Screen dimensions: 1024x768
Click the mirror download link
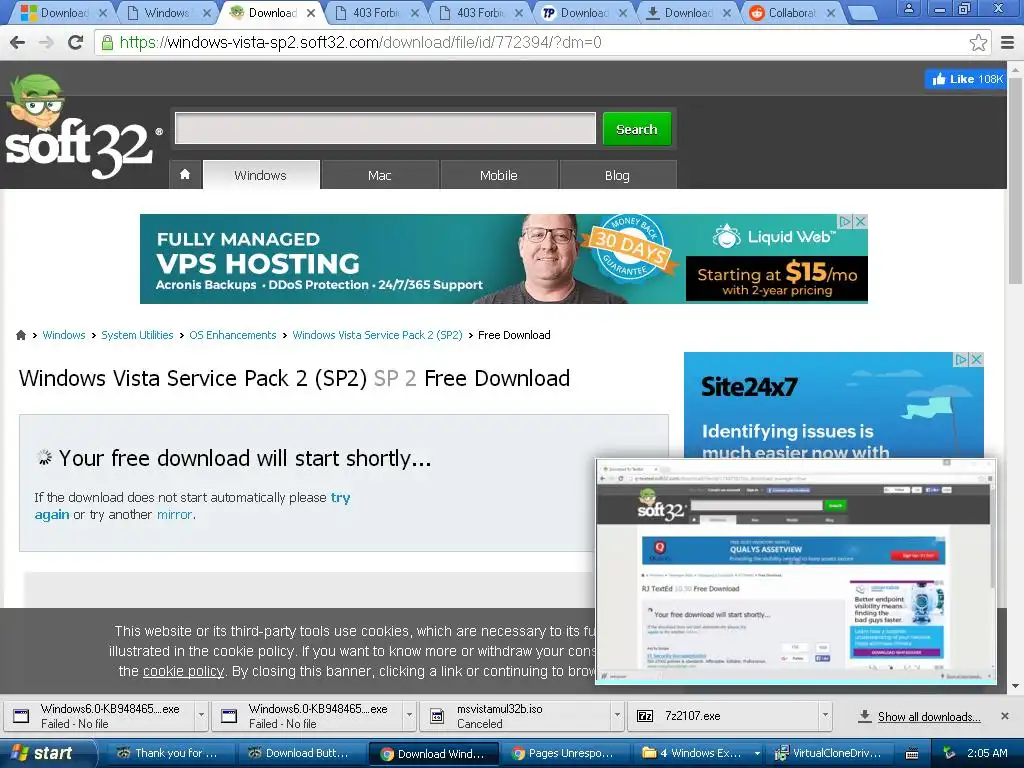click(x=174, y=515)
